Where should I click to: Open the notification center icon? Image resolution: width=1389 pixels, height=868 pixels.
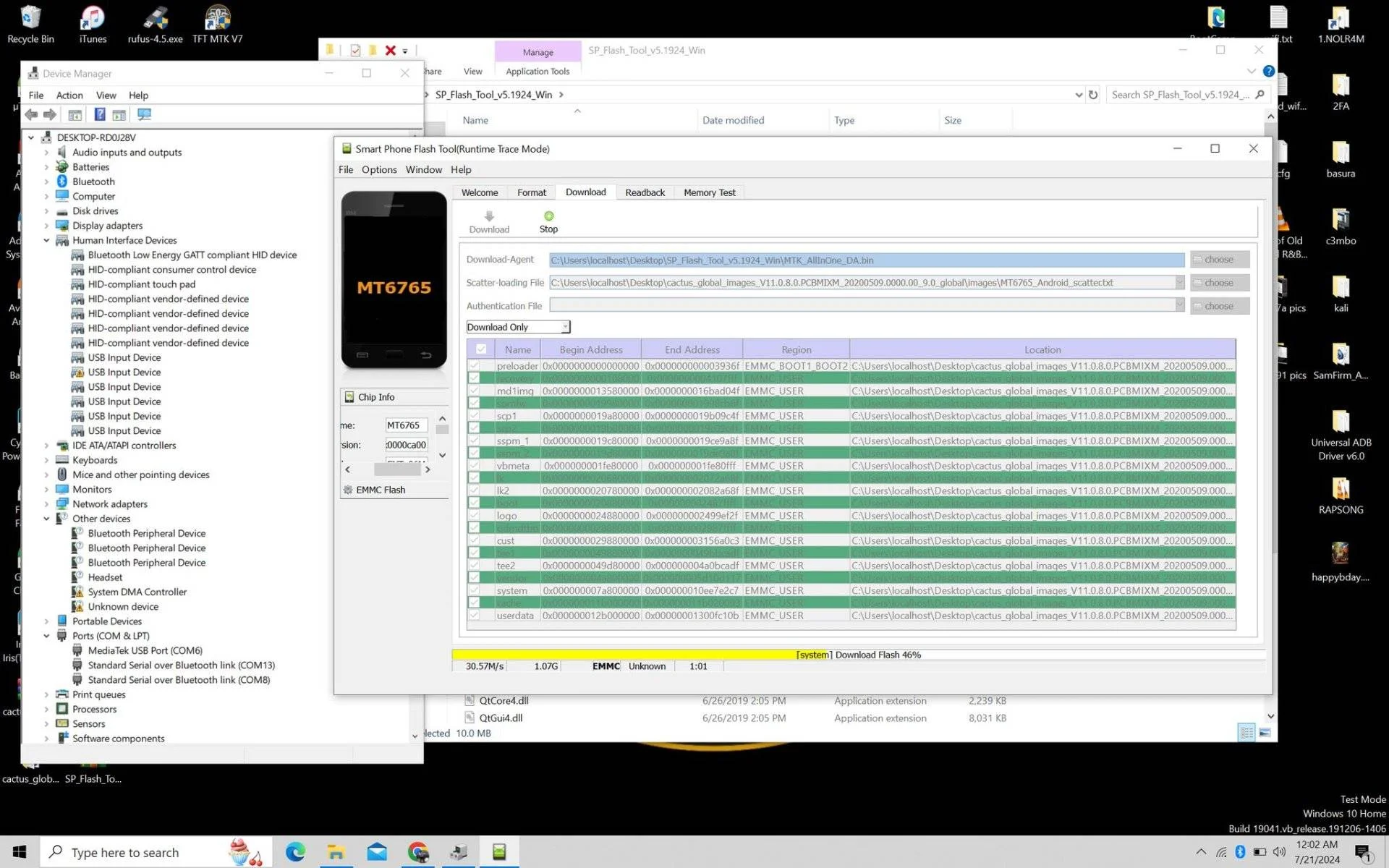tap(1363, 852)
